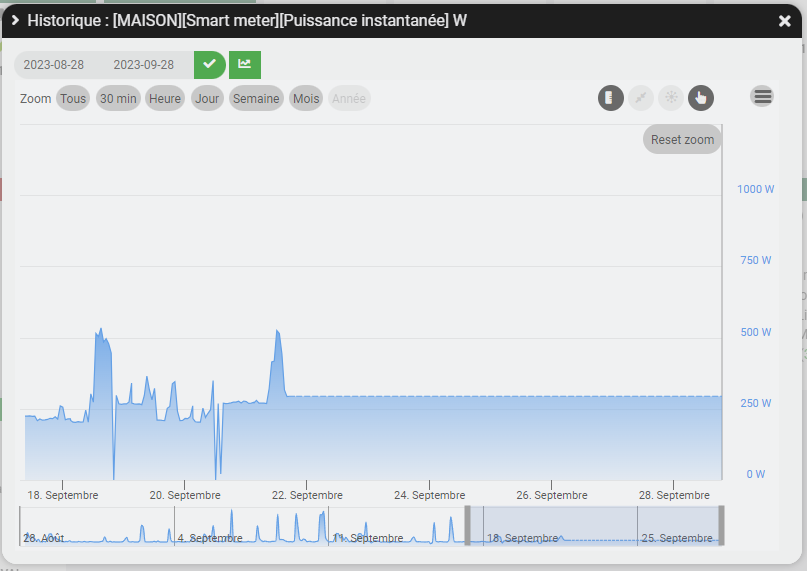Click the Reset zoom button
This screenshot has height=571, width=807.
pos(682,140)
